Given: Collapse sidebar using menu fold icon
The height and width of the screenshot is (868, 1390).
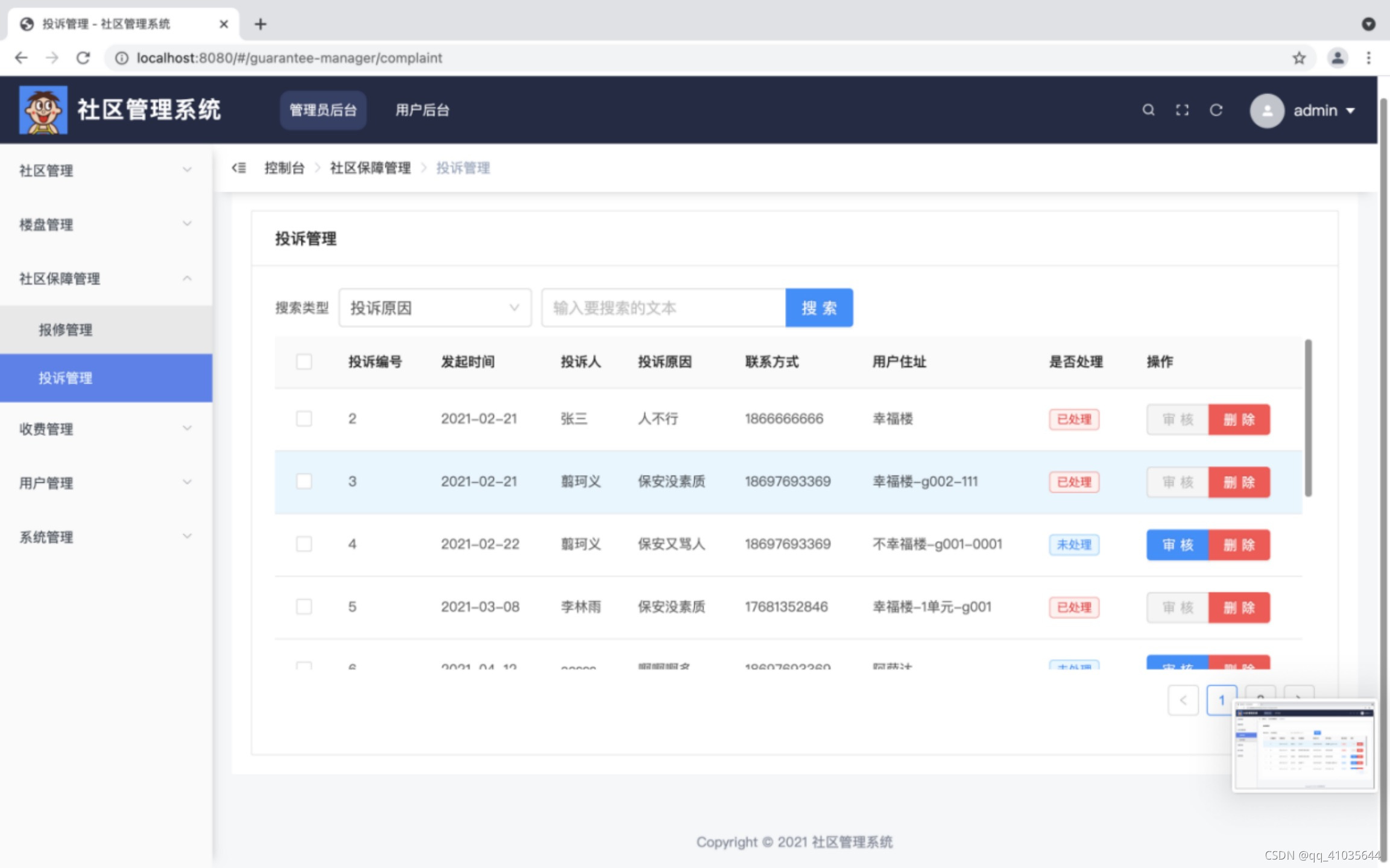Looking at the screenshot, I should [x=239, y=168].
